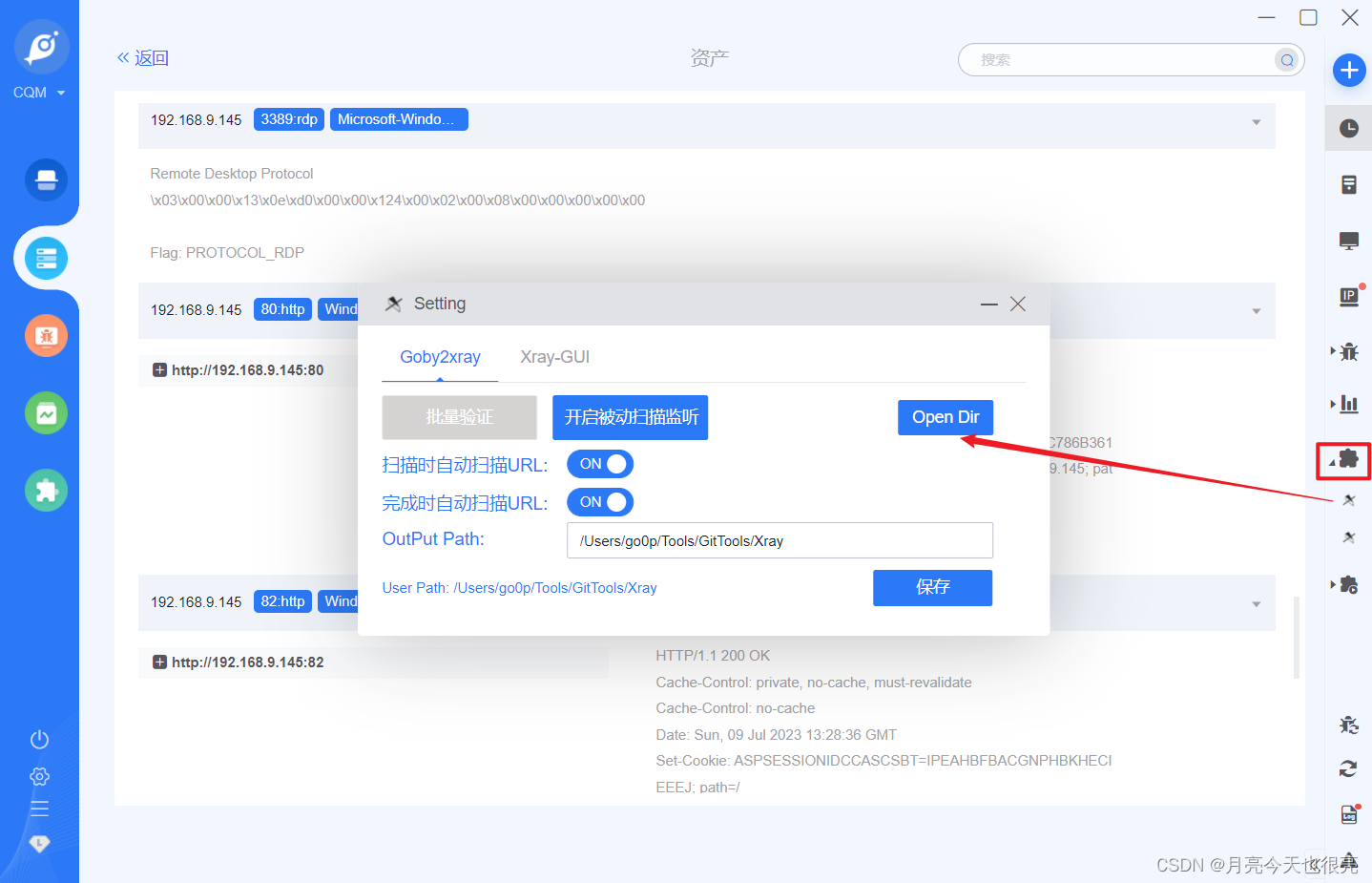Click the blue plus new scan button
The height and width of the screenshot is (883, 1372).
point(1349,70)
